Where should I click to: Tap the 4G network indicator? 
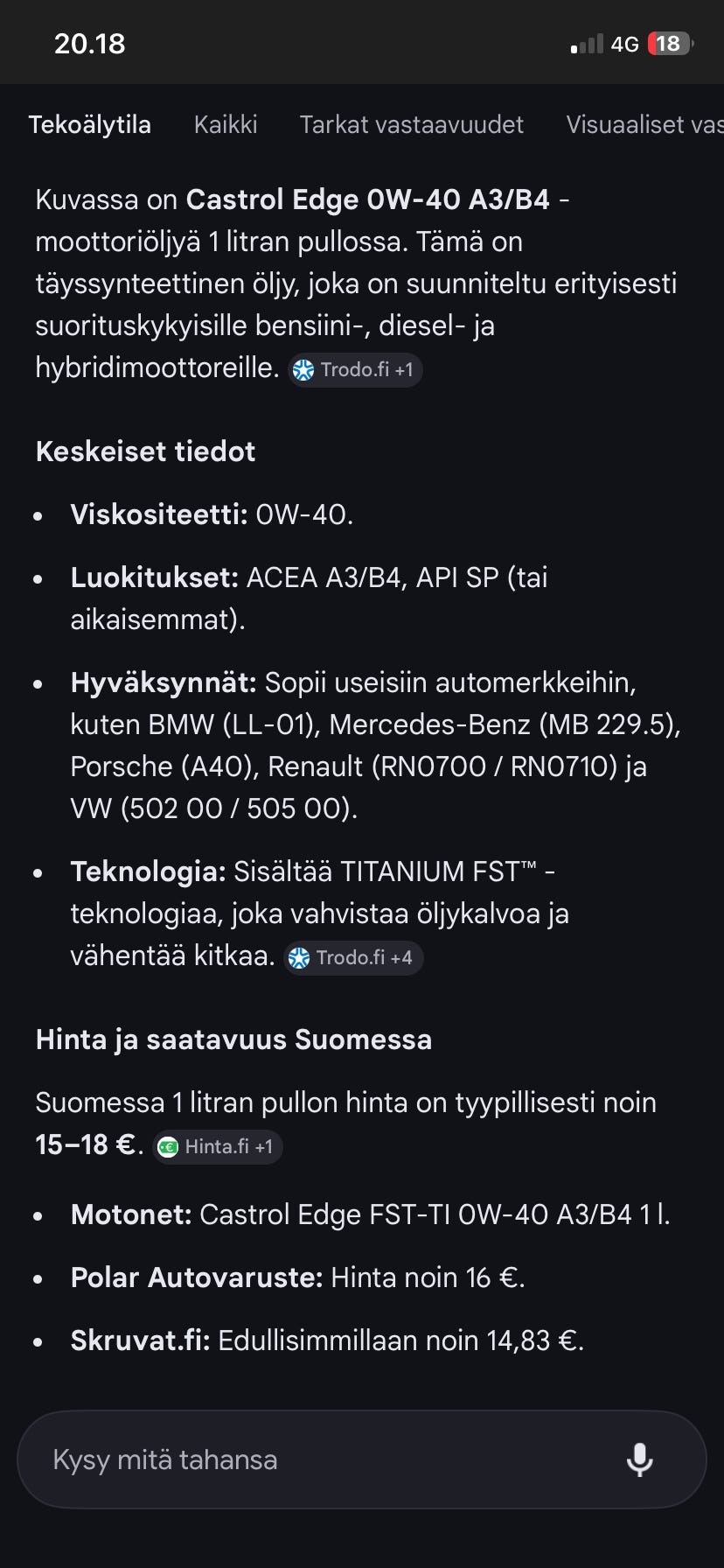[x=623, y=42]
